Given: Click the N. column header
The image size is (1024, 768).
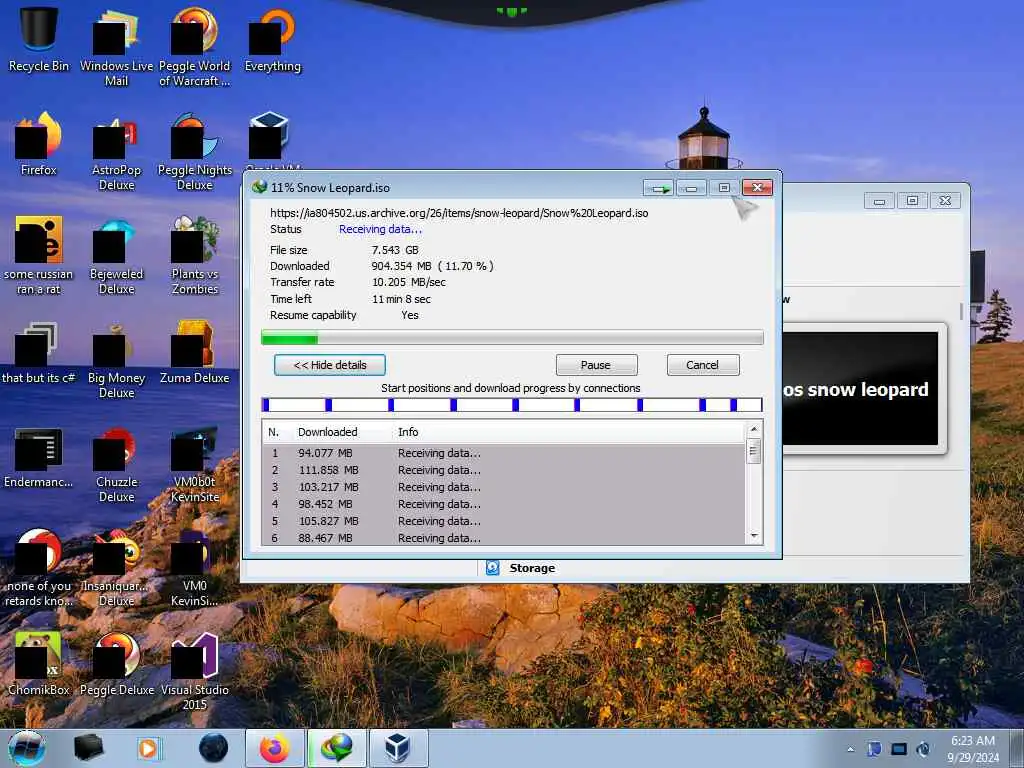Looking at the screenshot, I should pos(274,432).
